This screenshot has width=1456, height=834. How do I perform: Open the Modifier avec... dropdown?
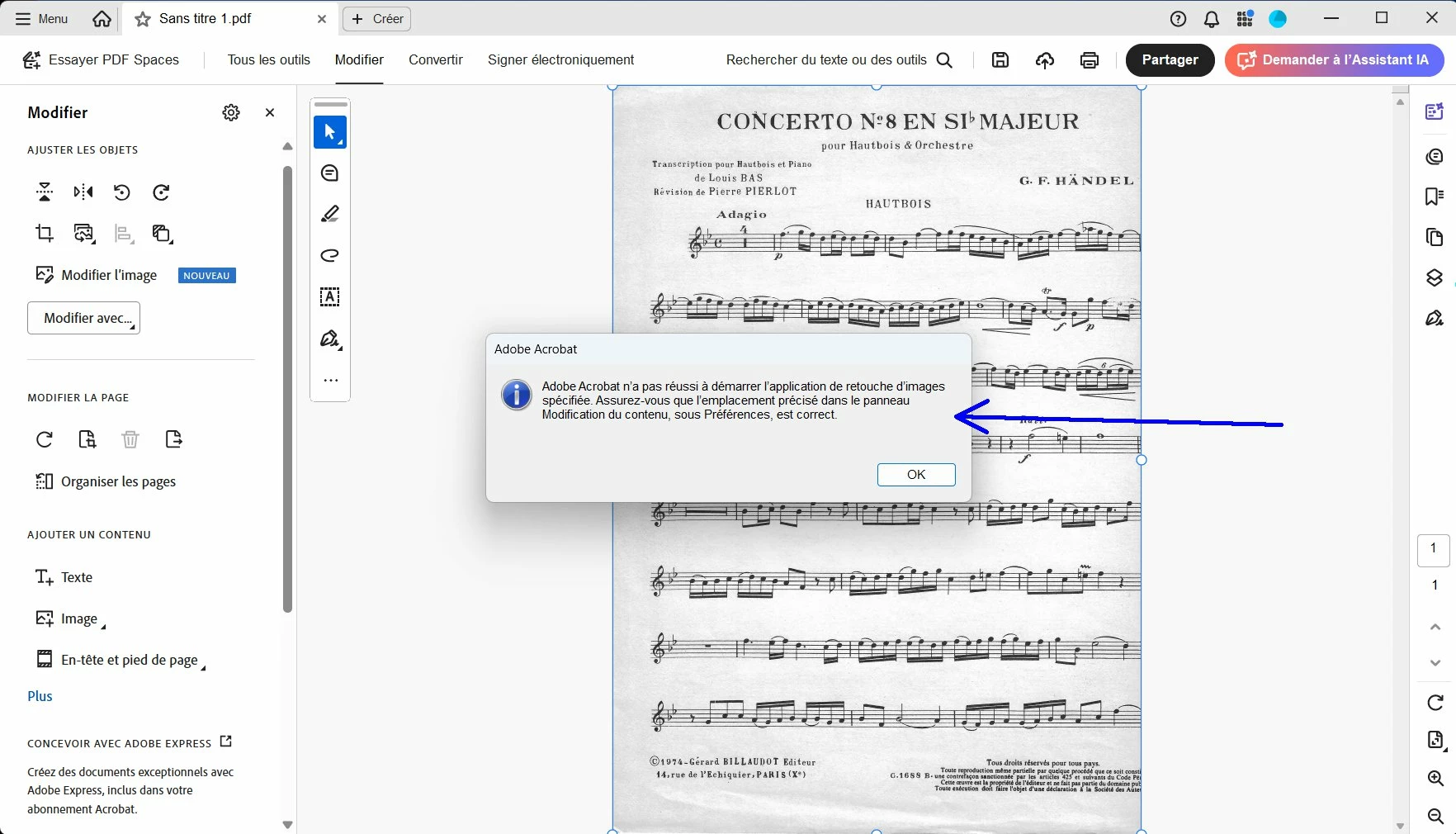click(83, 318)
